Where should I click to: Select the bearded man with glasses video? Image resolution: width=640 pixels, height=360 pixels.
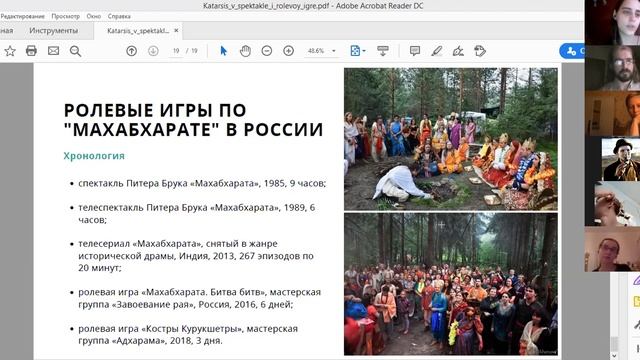(x=612, y=68)
